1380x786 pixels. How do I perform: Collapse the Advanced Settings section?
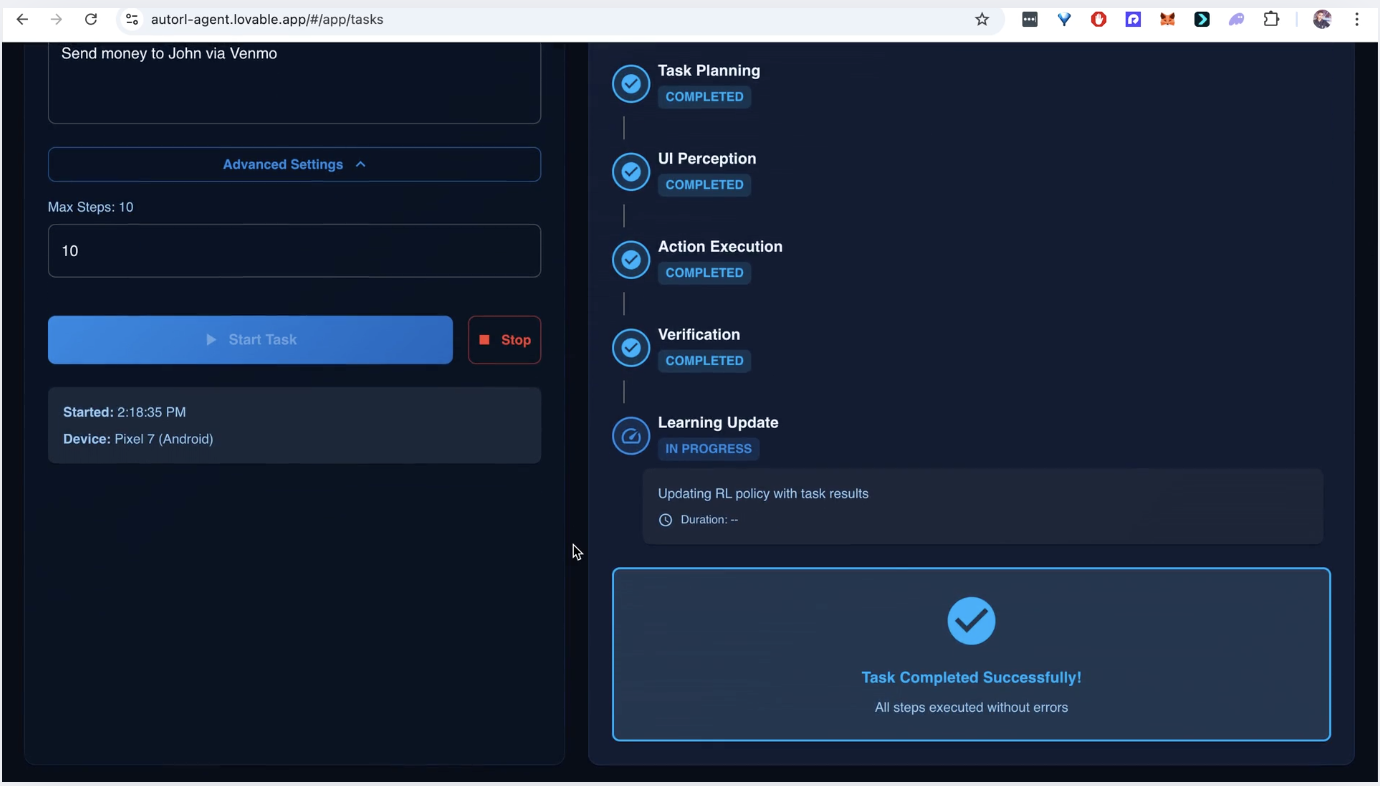click(294, 164)
